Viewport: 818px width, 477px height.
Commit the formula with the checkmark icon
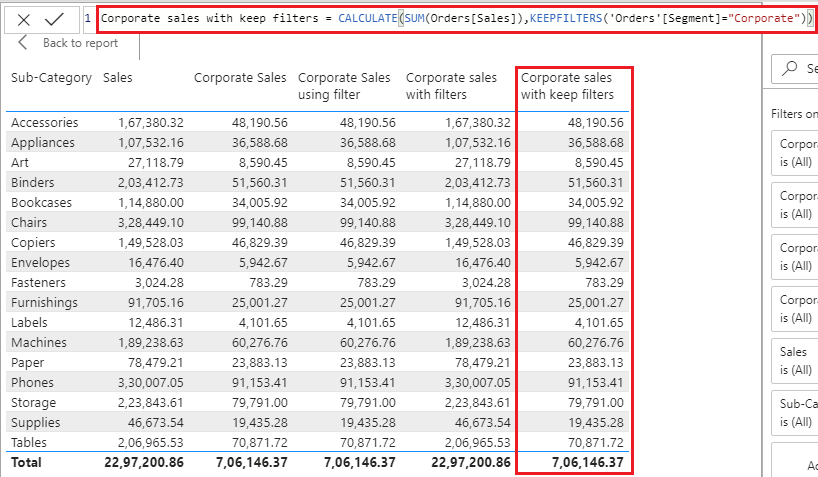pyautogui.click(x=54, y=19)
